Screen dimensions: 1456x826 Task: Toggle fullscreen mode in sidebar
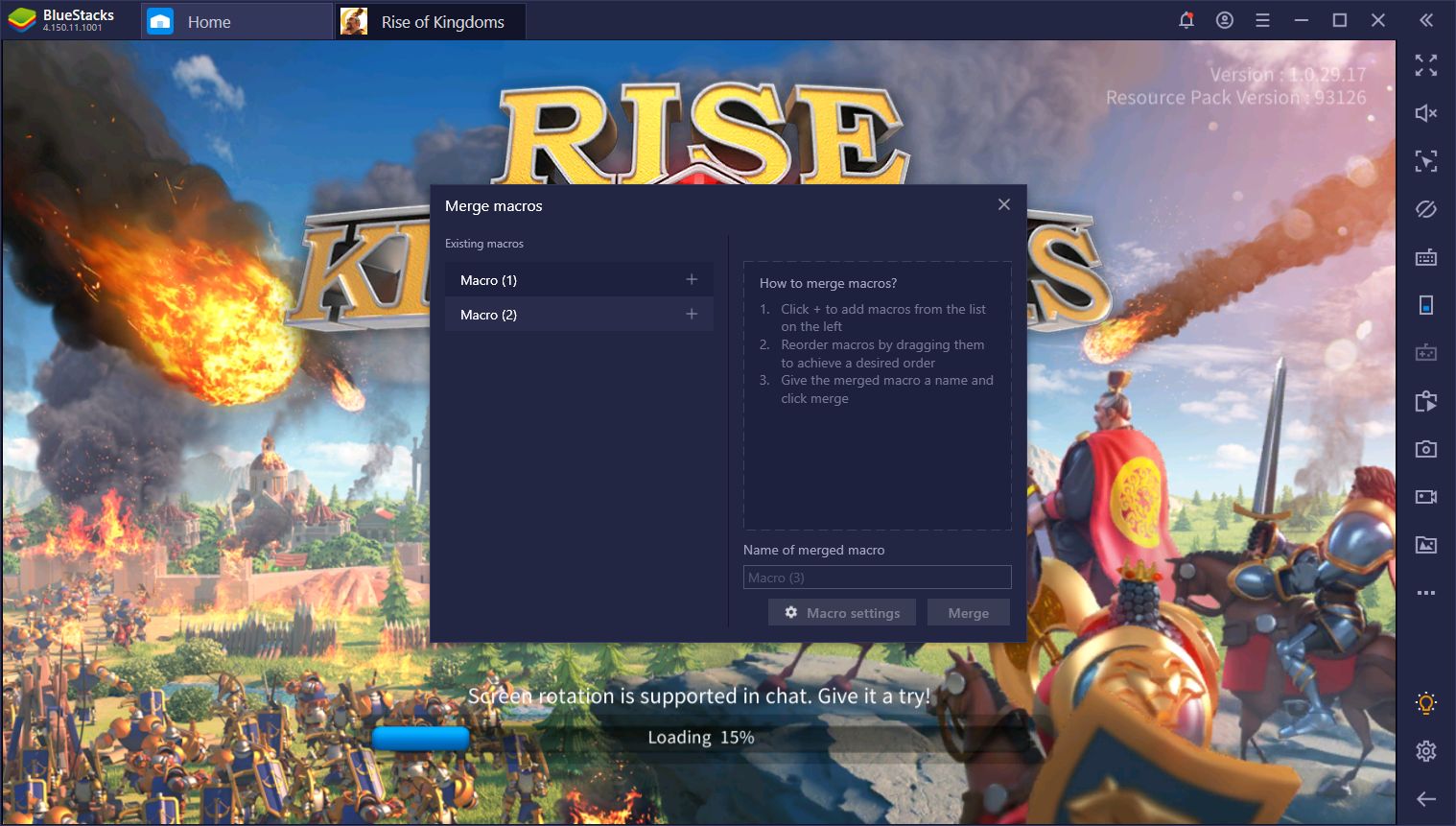(1426, 65)
